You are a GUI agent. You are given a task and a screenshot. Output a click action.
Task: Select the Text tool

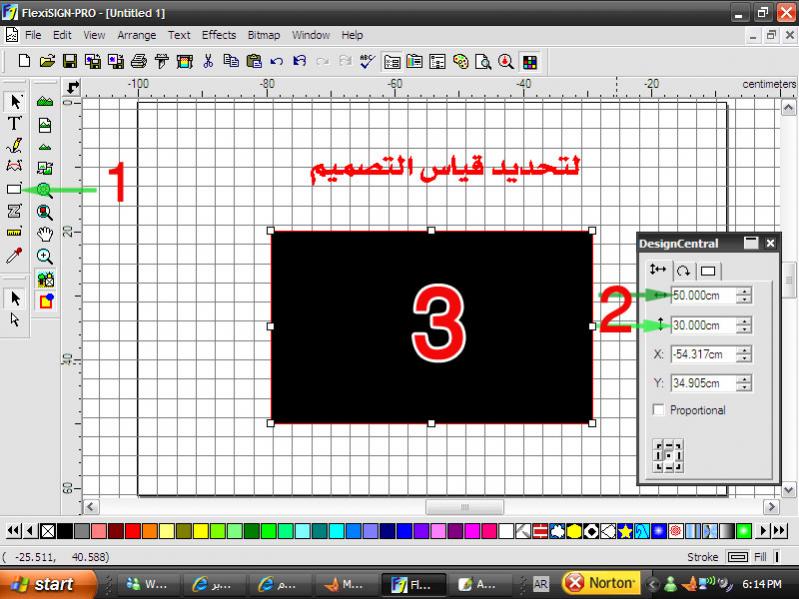coord(14,123)
